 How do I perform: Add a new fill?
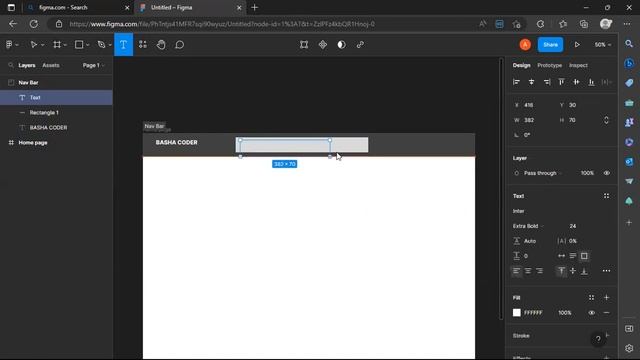click(607, 298)
